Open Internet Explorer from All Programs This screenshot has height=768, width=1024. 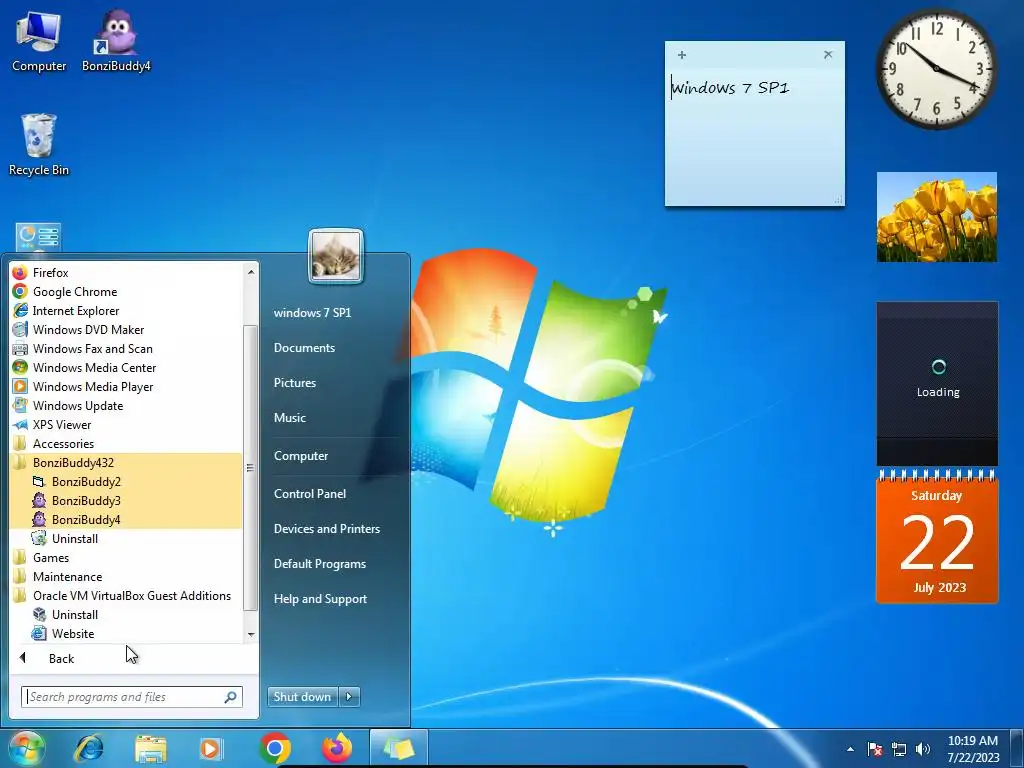[x=125, y=310]
